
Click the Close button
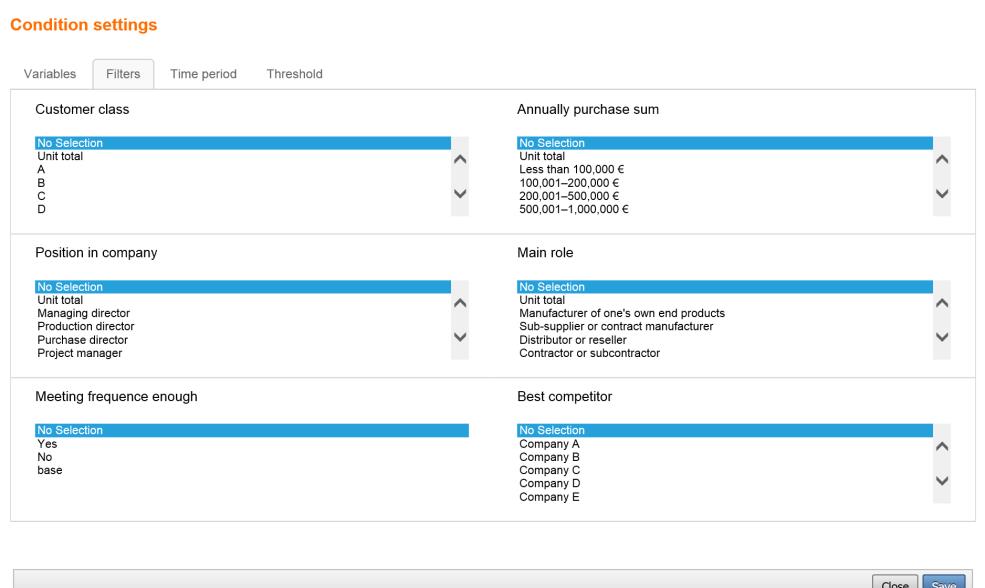[x=895, y=582]
